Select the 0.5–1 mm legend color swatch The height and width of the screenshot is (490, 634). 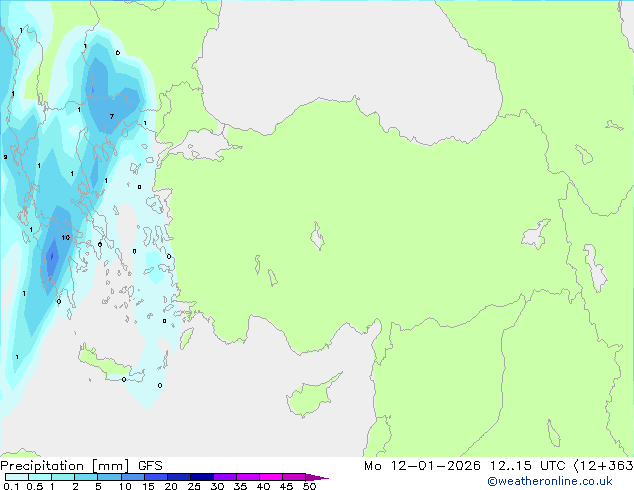point(40,477)
